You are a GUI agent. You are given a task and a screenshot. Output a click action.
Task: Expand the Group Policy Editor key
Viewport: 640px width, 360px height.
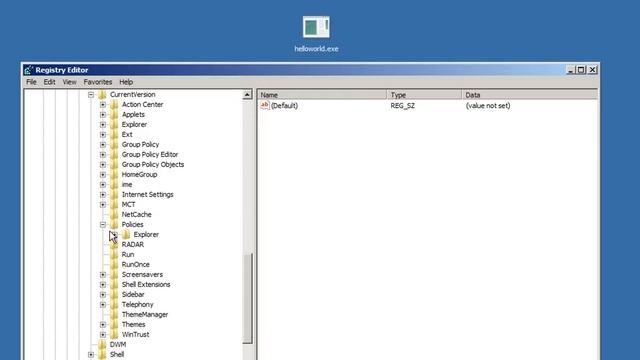point(103,155)
